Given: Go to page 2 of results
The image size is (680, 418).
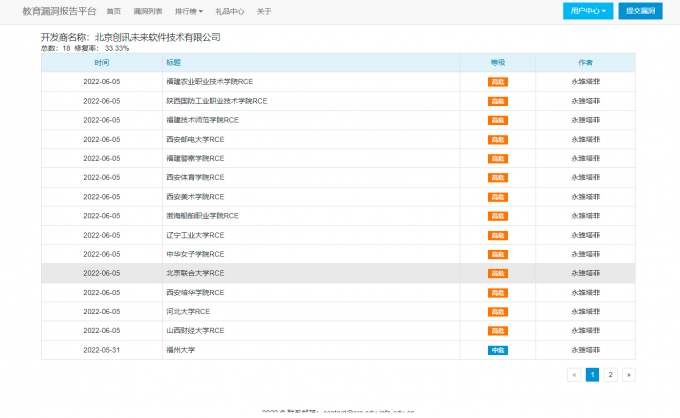Looking at the screenshot, I should point(610,375).
